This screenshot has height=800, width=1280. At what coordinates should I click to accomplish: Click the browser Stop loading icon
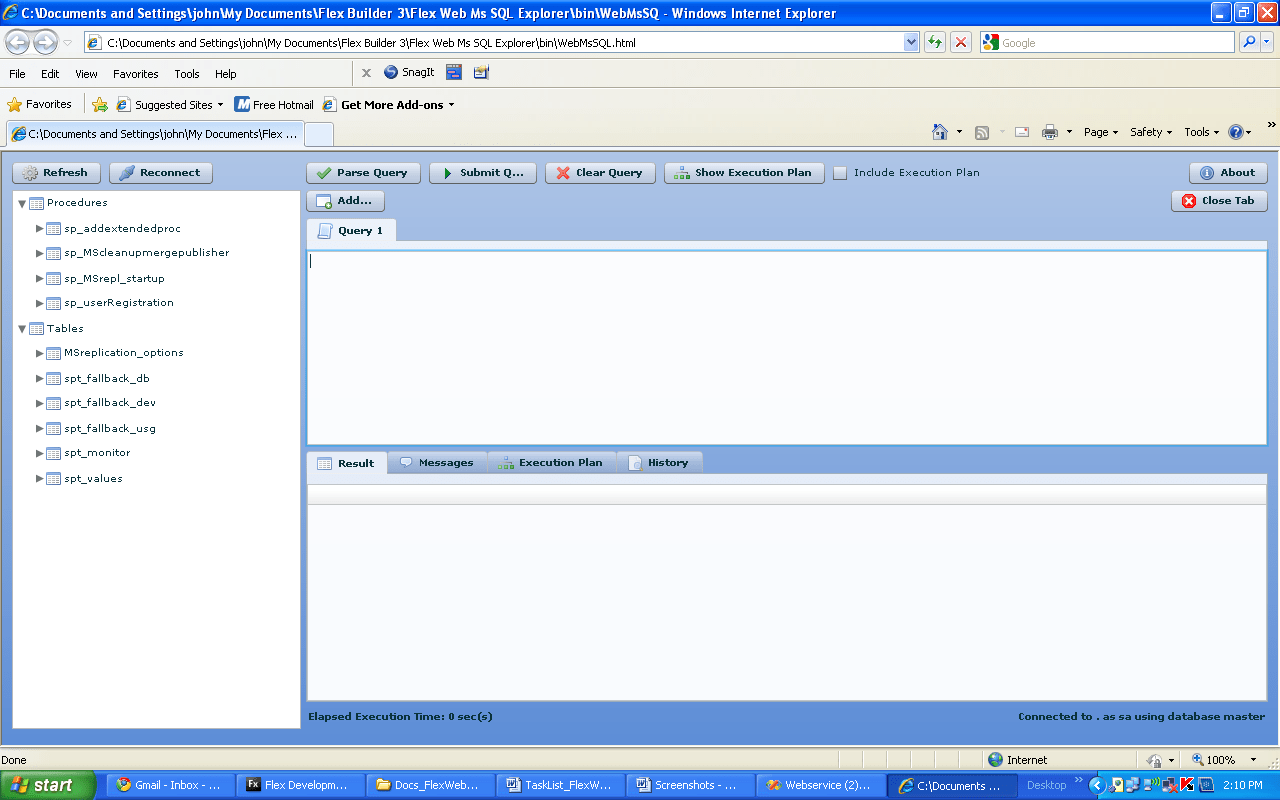click(961, 42)
